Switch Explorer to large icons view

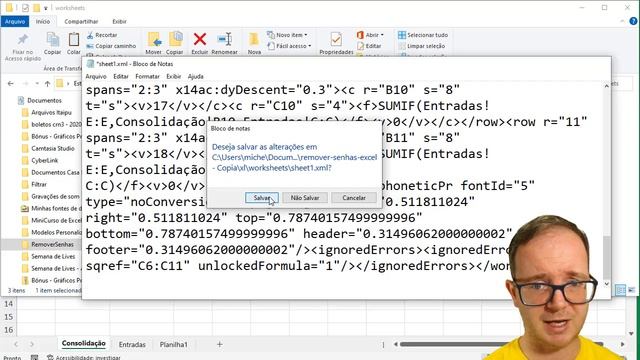[x=631, y=290]
